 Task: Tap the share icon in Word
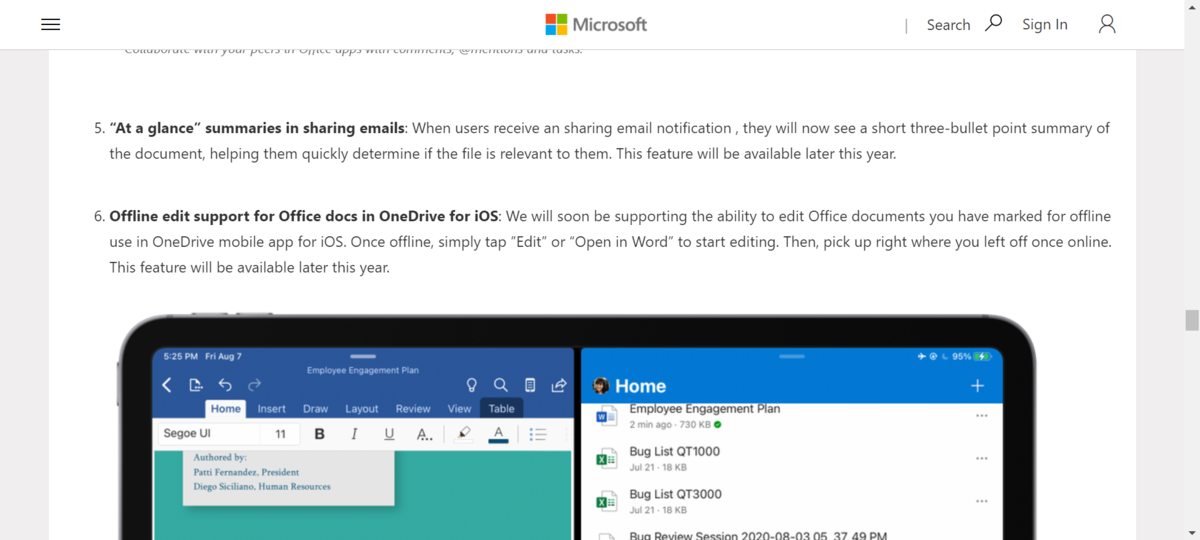(559, 385)
